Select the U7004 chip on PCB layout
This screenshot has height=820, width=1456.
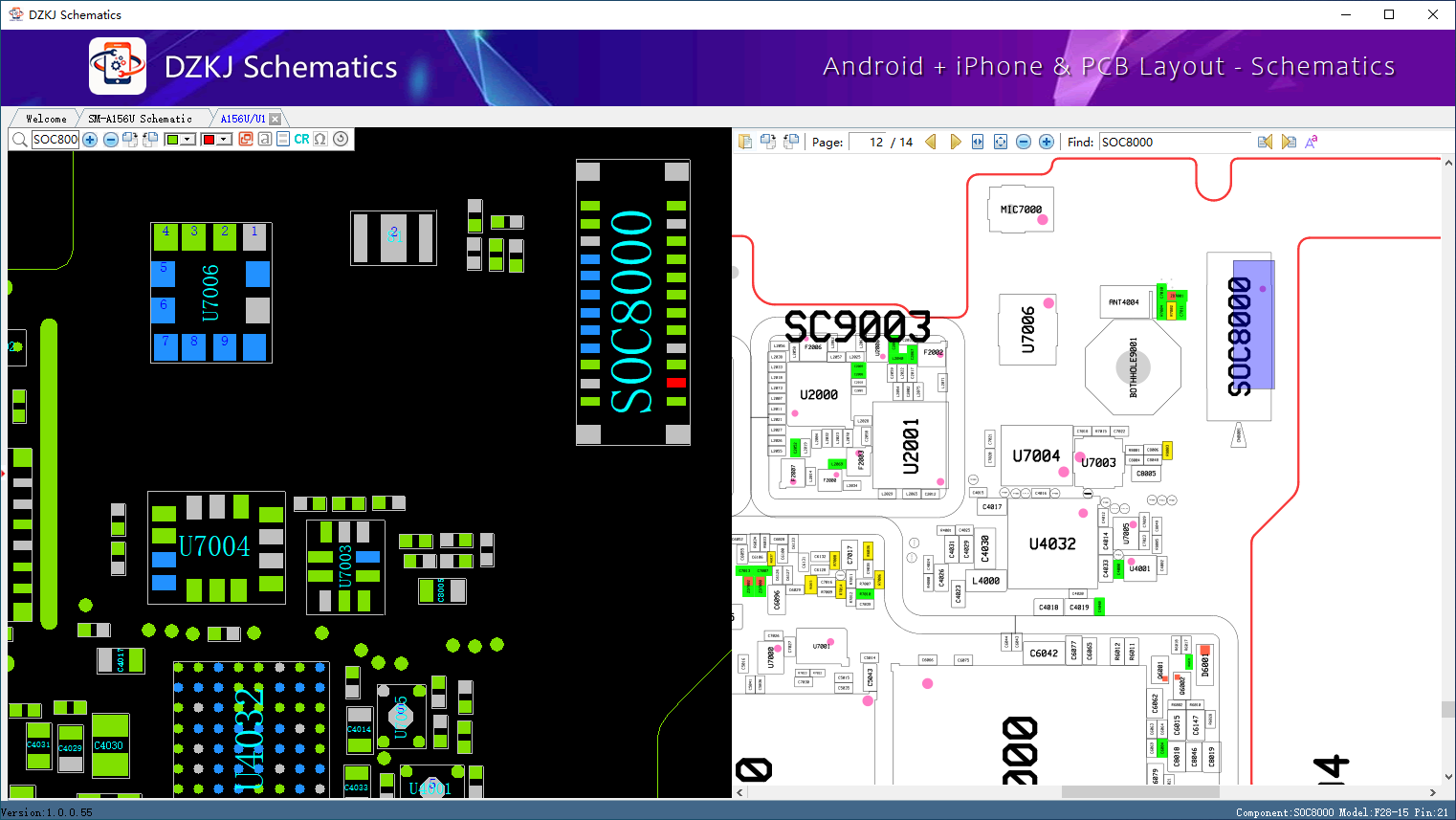click(216, 547)
